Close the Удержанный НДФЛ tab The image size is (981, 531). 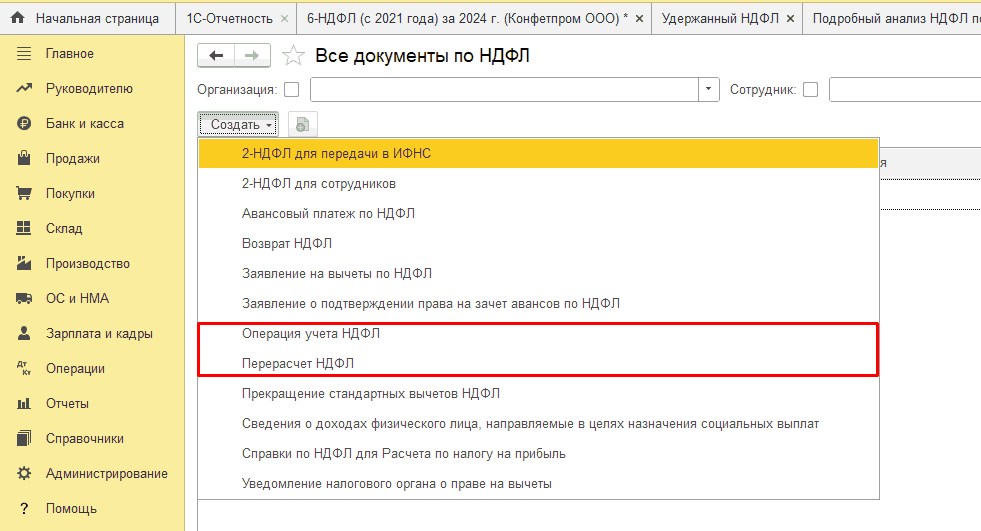pyautogui.click(x=790, y=19)
